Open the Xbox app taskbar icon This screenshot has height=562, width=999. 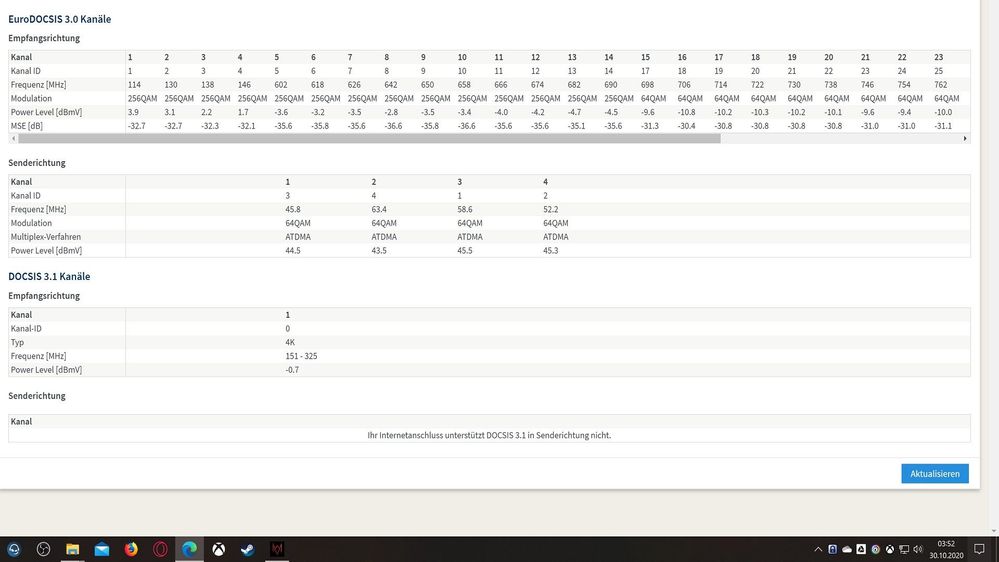[x=219, y=549]
